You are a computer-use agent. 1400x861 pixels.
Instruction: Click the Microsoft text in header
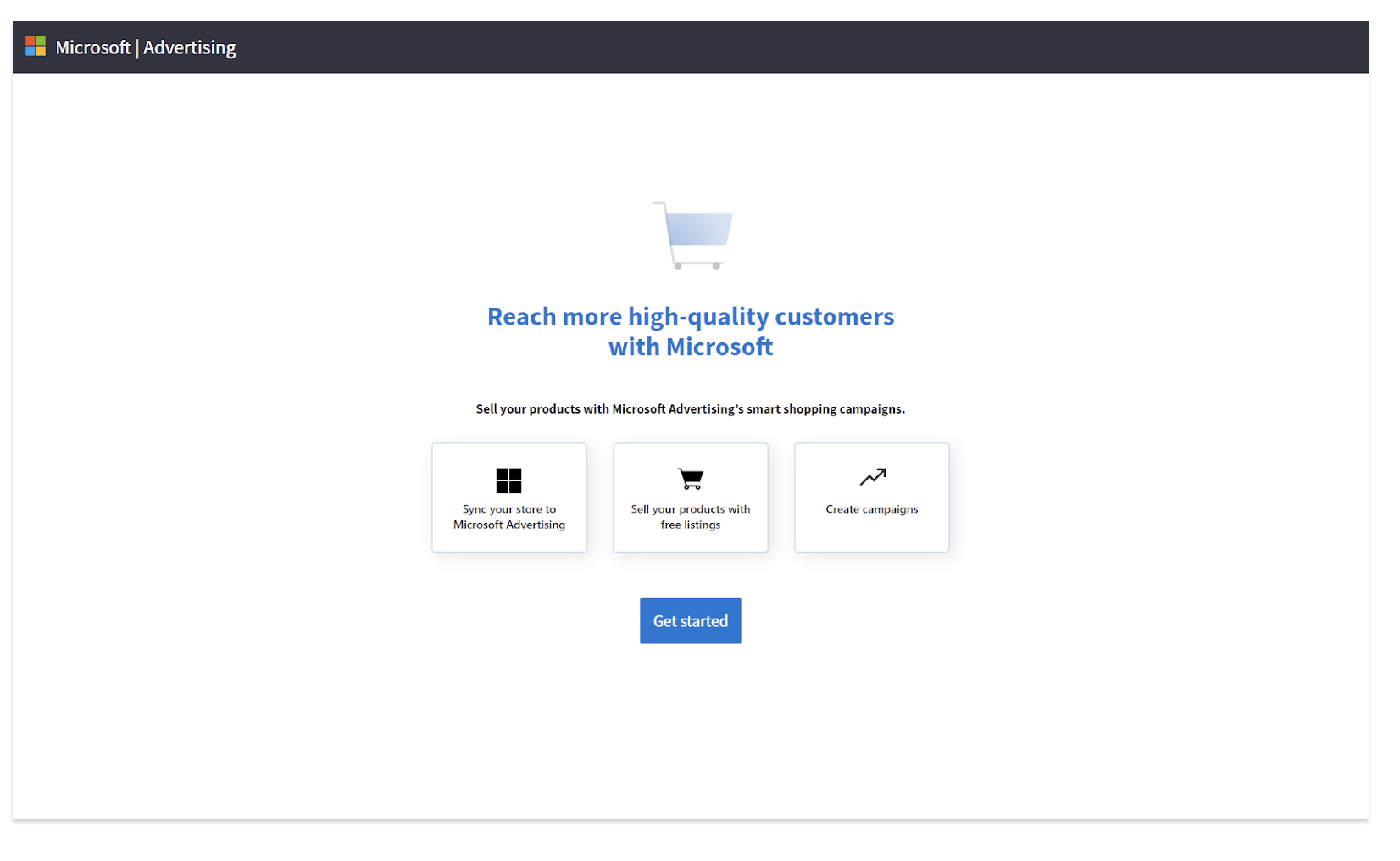93,47
